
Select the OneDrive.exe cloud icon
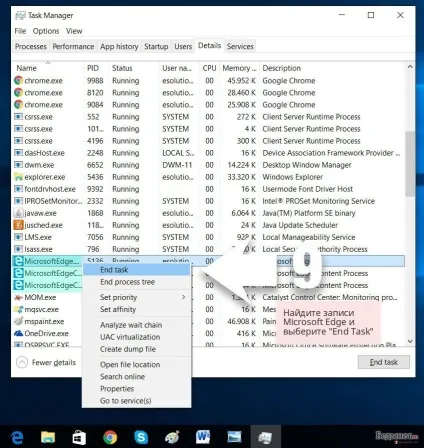pos(18,333)
